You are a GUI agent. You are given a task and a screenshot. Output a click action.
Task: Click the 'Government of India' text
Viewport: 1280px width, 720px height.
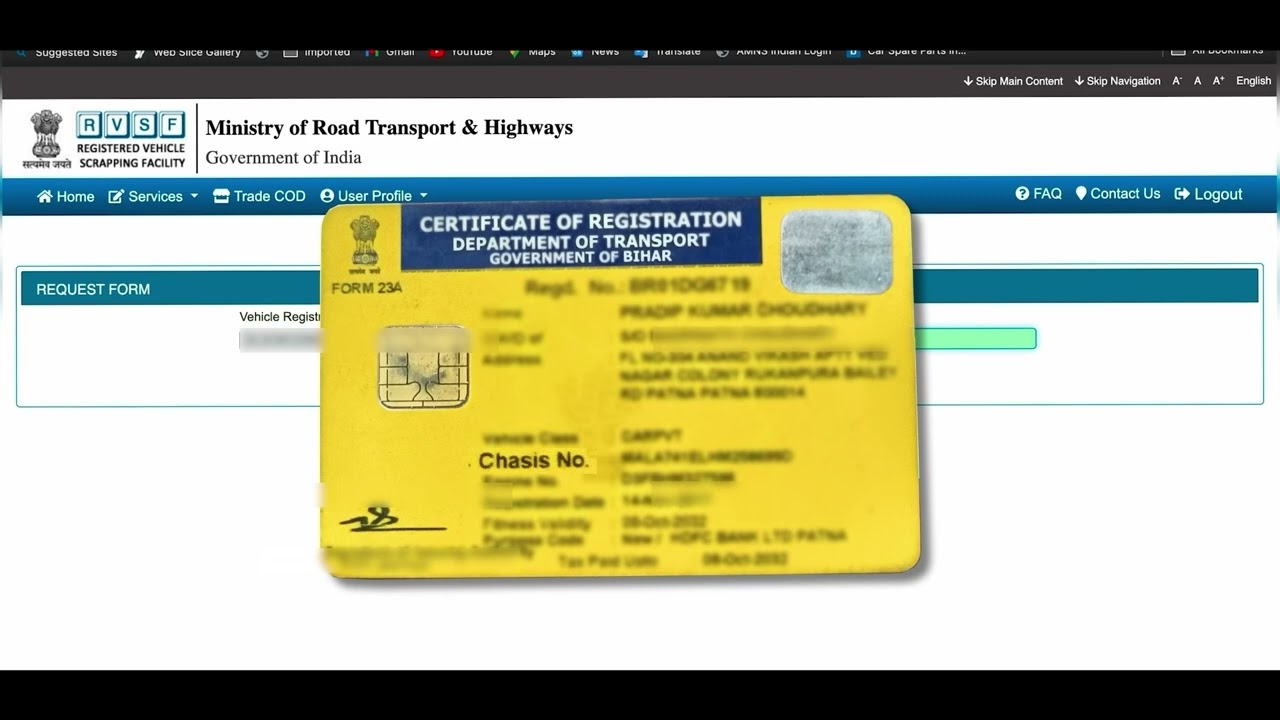(x=283, y=157)
